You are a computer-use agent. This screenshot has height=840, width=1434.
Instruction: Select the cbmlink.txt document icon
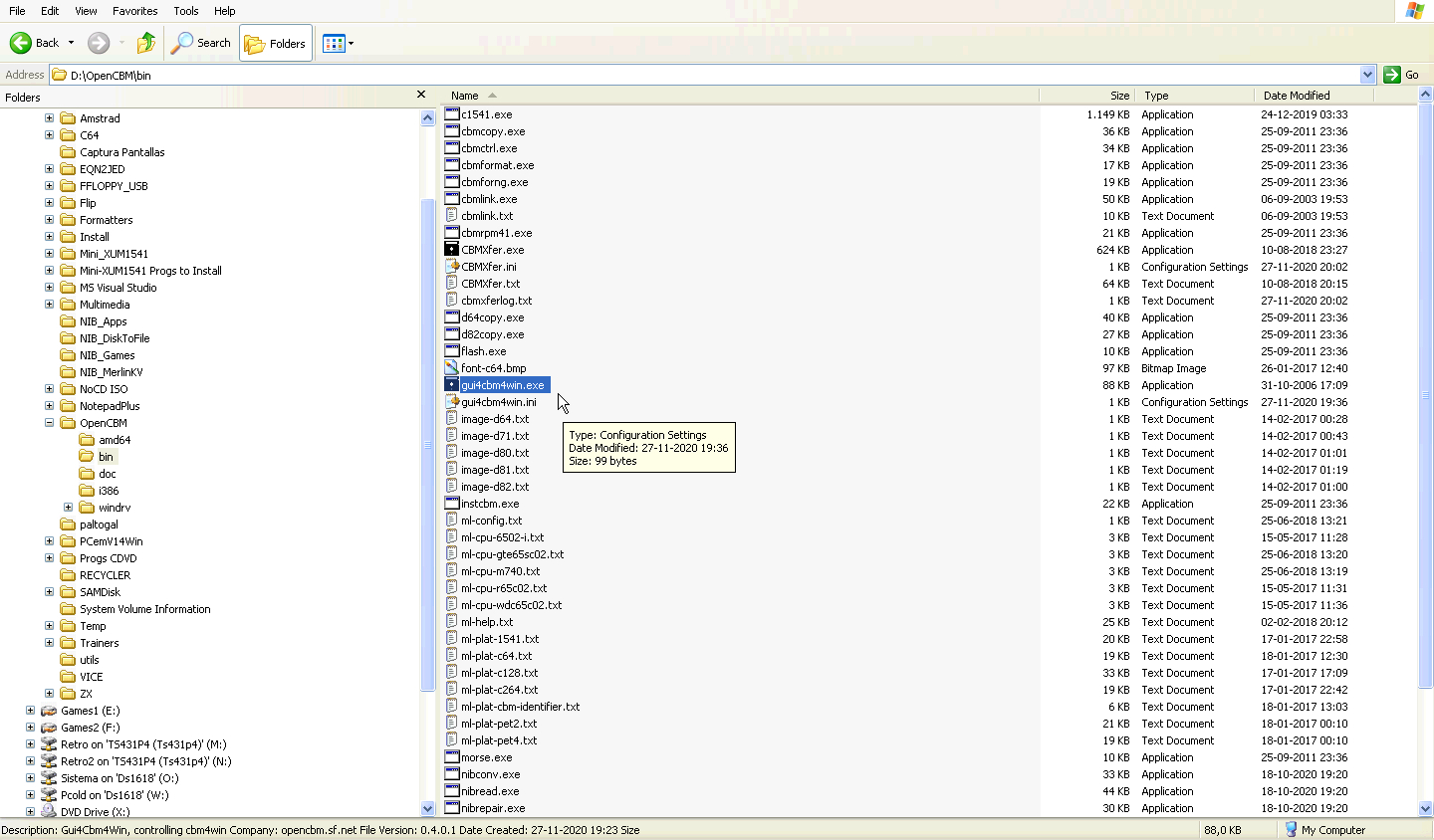click(452, 216)
